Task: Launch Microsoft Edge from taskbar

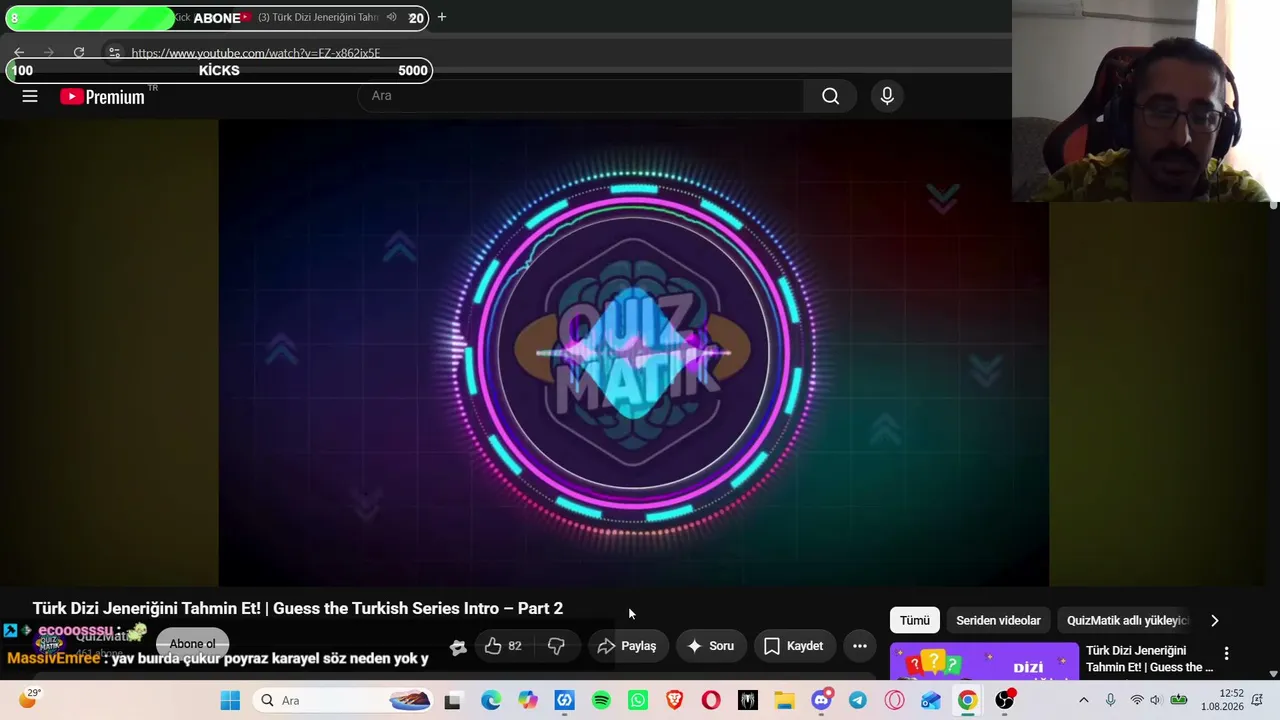Action: pyautogui.click(x=490, y=701)
